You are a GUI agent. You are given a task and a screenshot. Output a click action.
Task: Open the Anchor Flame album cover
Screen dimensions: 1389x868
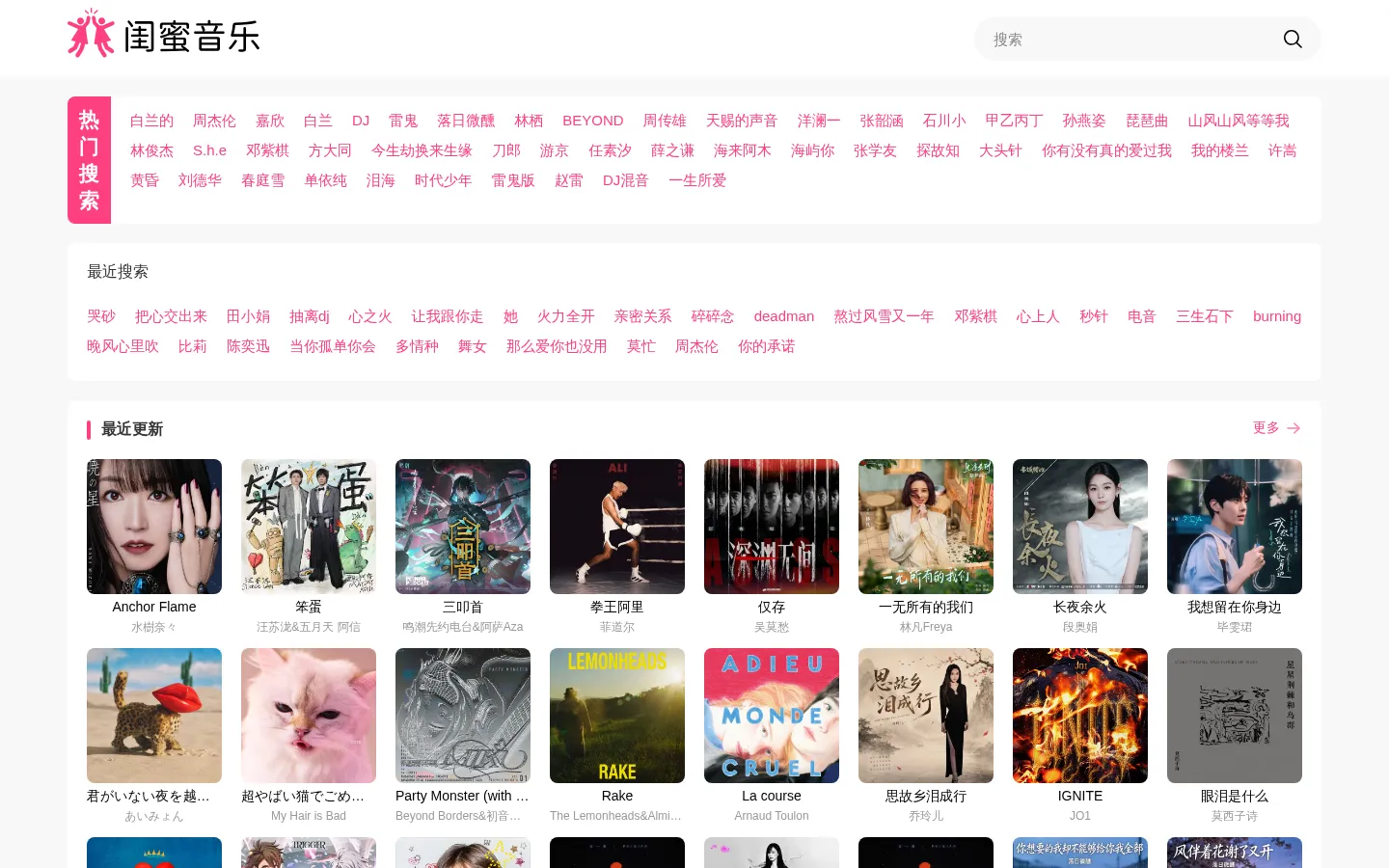pyautogui.click(x=154, y=527)
